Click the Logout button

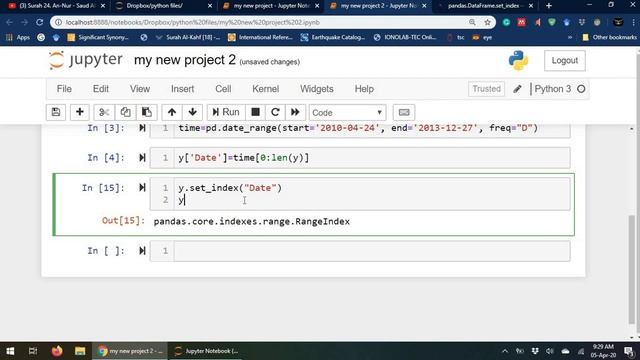pyautogui.click(x=564, y=60)
